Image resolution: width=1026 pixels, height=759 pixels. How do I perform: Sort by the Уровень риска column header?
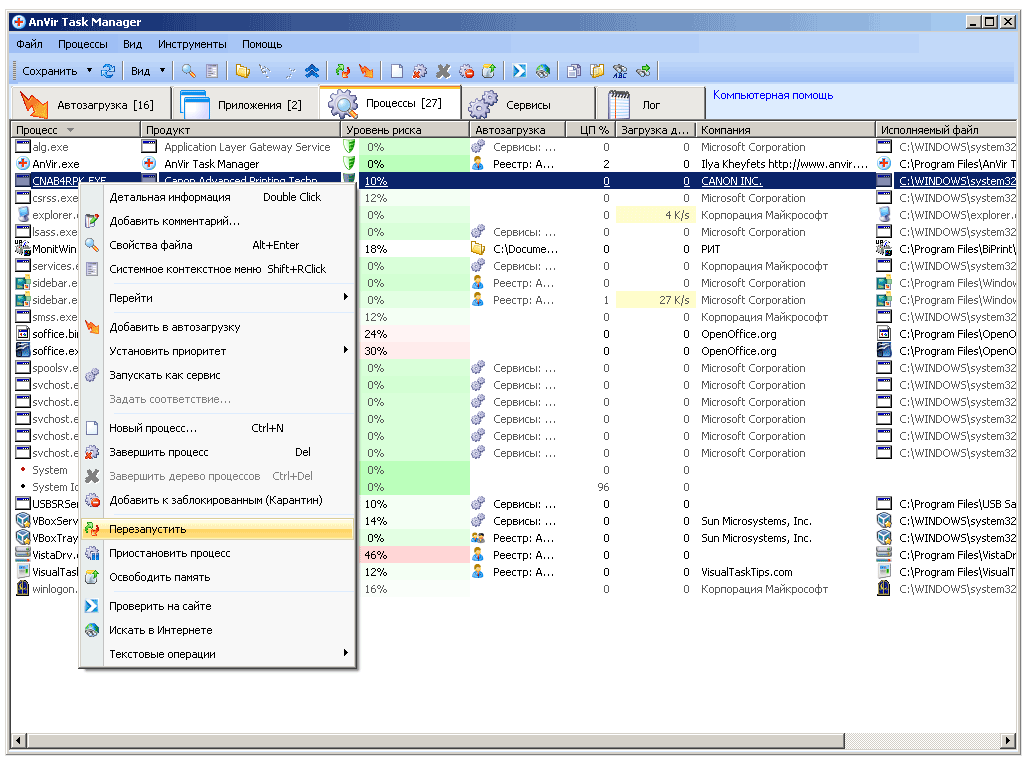(x=383, y=130)
